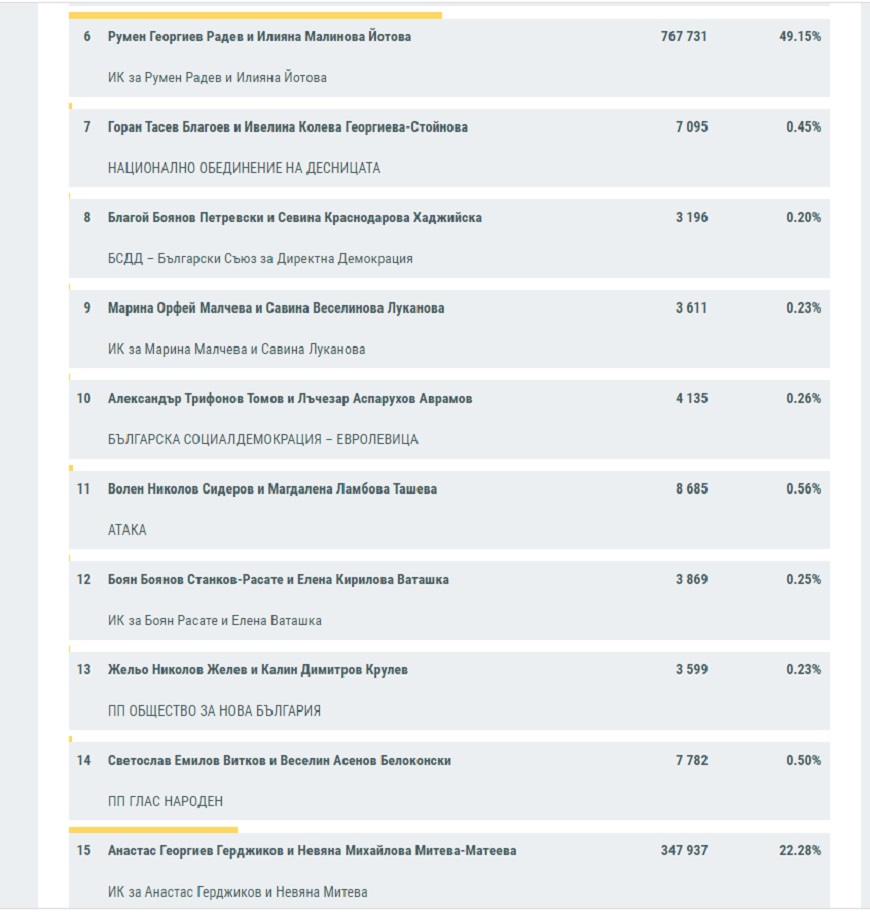
Task: Select БЪЛГАРСКА СОЦИАЛДЕМОКРАЦИЯ – ЕВРОЛЕВИЦА party text
Action: [x=263, y=439]
